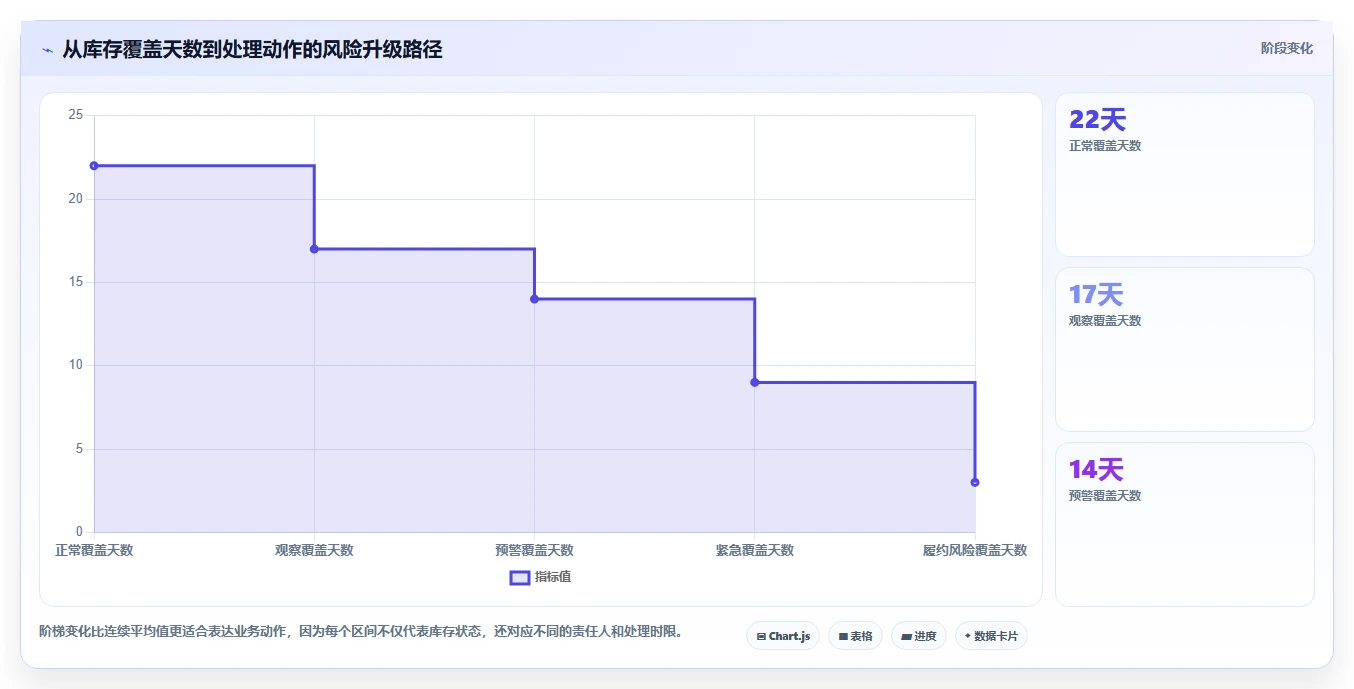This screenshot has width=1354, height=689.
Task: Click y-axis value 5
Action: [x=79, y=449]
